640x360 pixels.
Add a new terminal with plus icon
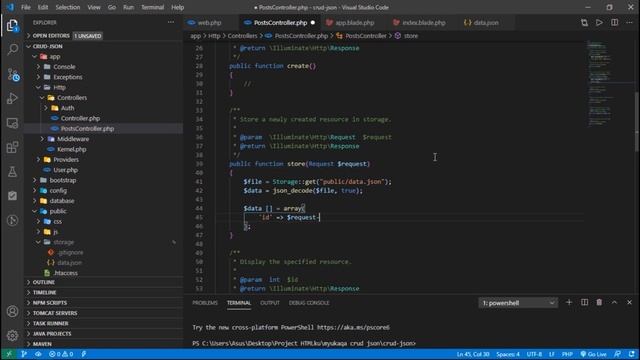coord(569,302)
